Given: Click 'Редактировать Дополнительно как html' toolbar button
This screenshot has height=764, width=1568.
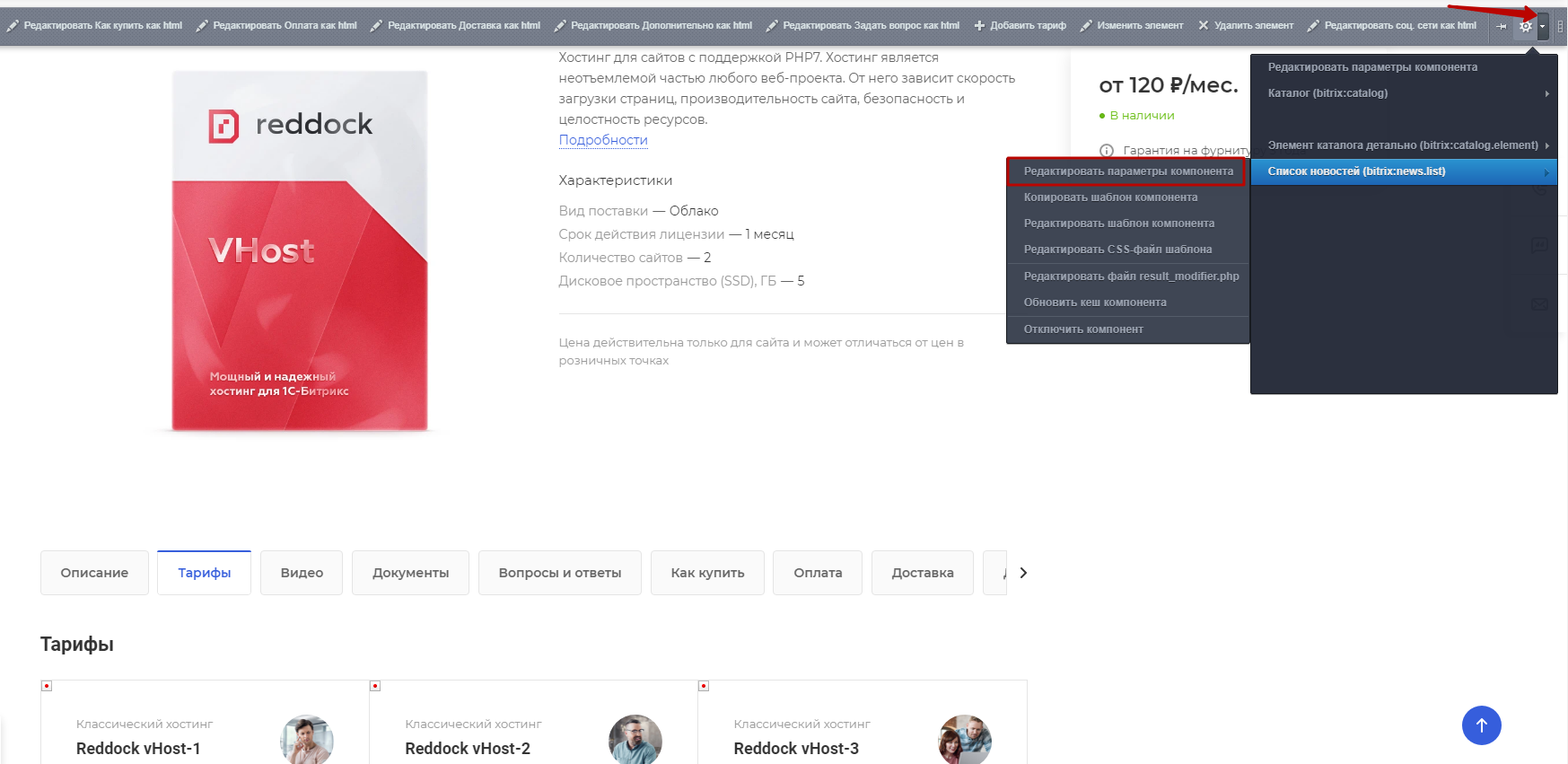Looking at the screenshot, I should tap(653, 26).
